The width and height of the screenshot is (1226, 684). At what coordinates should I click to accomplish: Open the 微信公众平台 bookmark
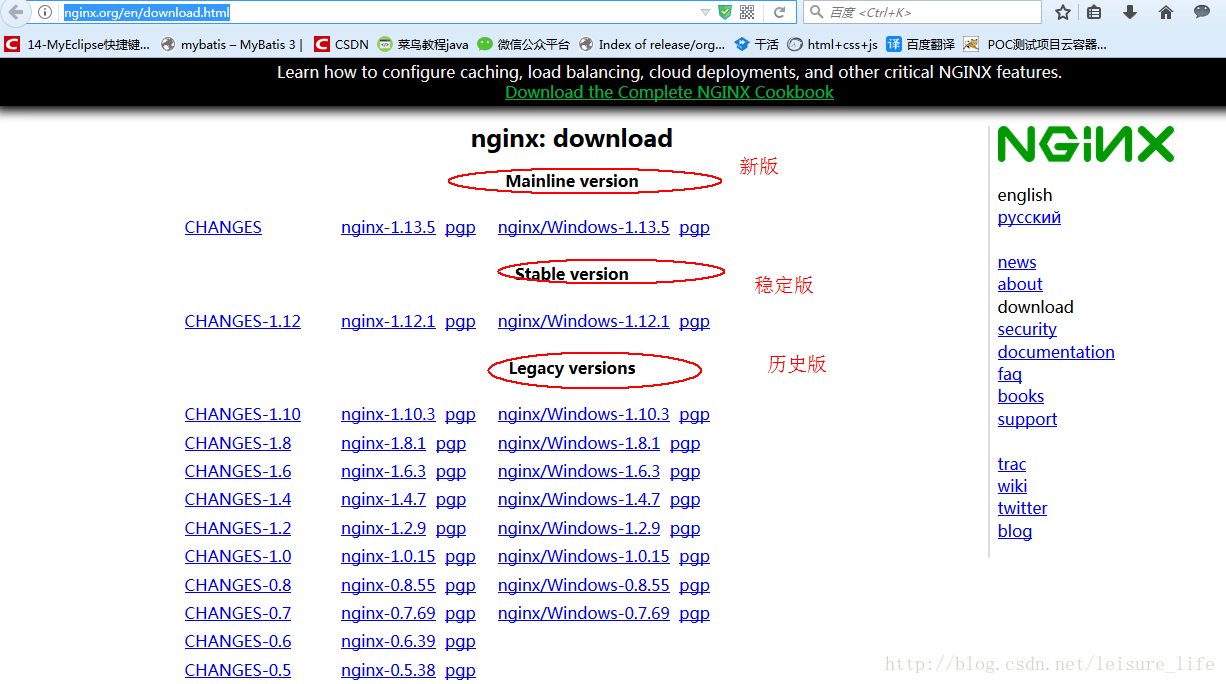[x=523, y=44]
